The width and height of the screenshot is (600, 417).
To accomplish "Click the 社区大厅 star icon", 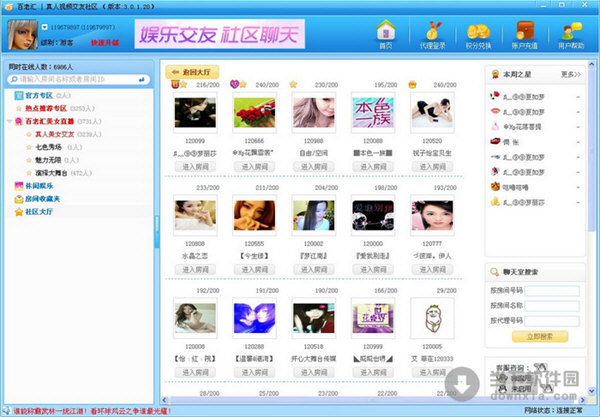I will pyautogui.click(x=19, y=212).
